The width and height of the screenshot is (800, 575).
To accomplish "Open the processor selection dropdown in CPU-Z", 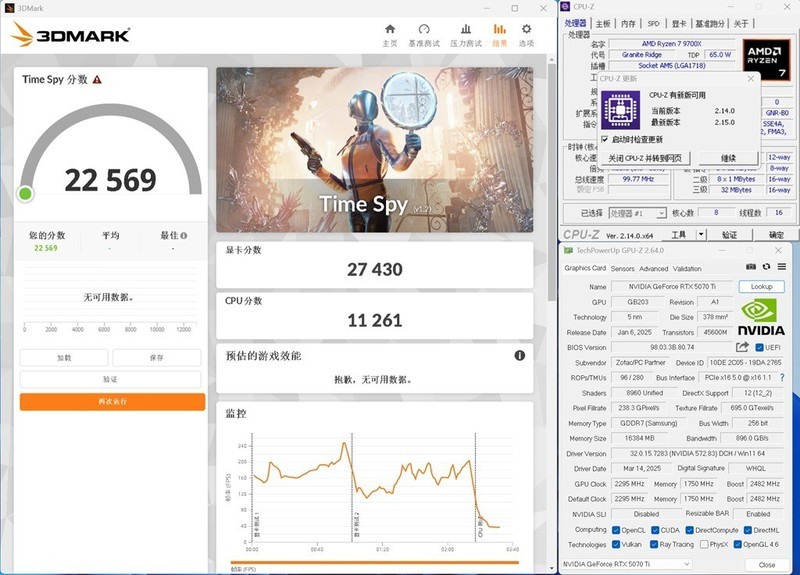I will [x=638, y=213].
